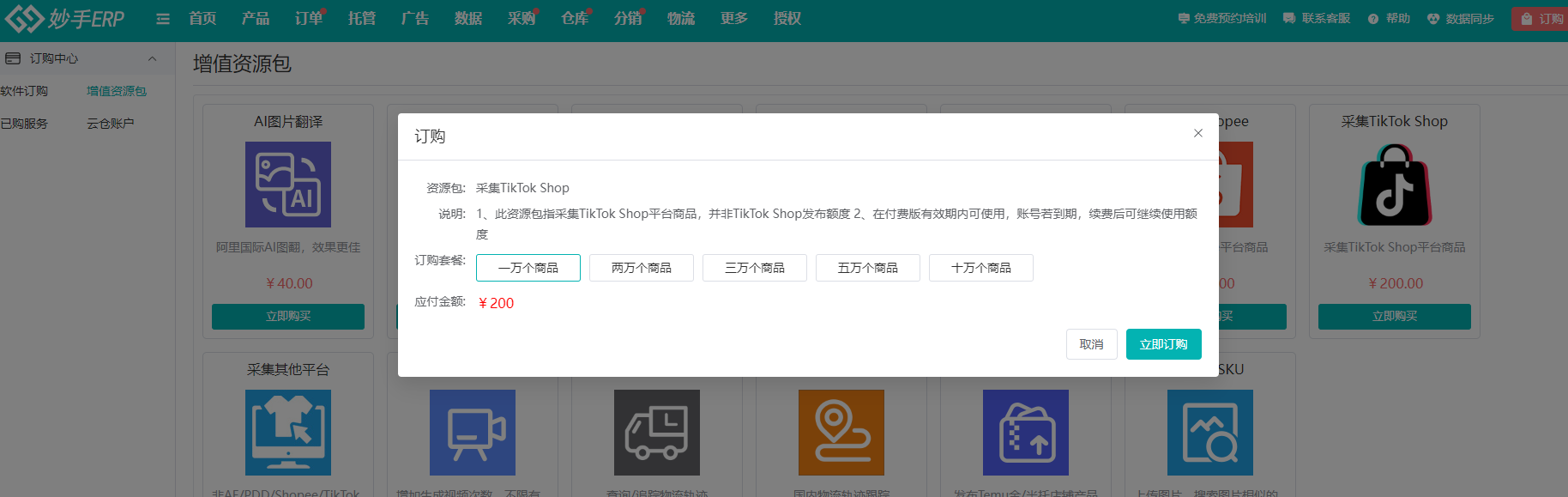The height and width of the screenshot is (497, 1568).
Task: Click 立即购买 under 采集TikTok Shop card
Action: coord(1395,317)
